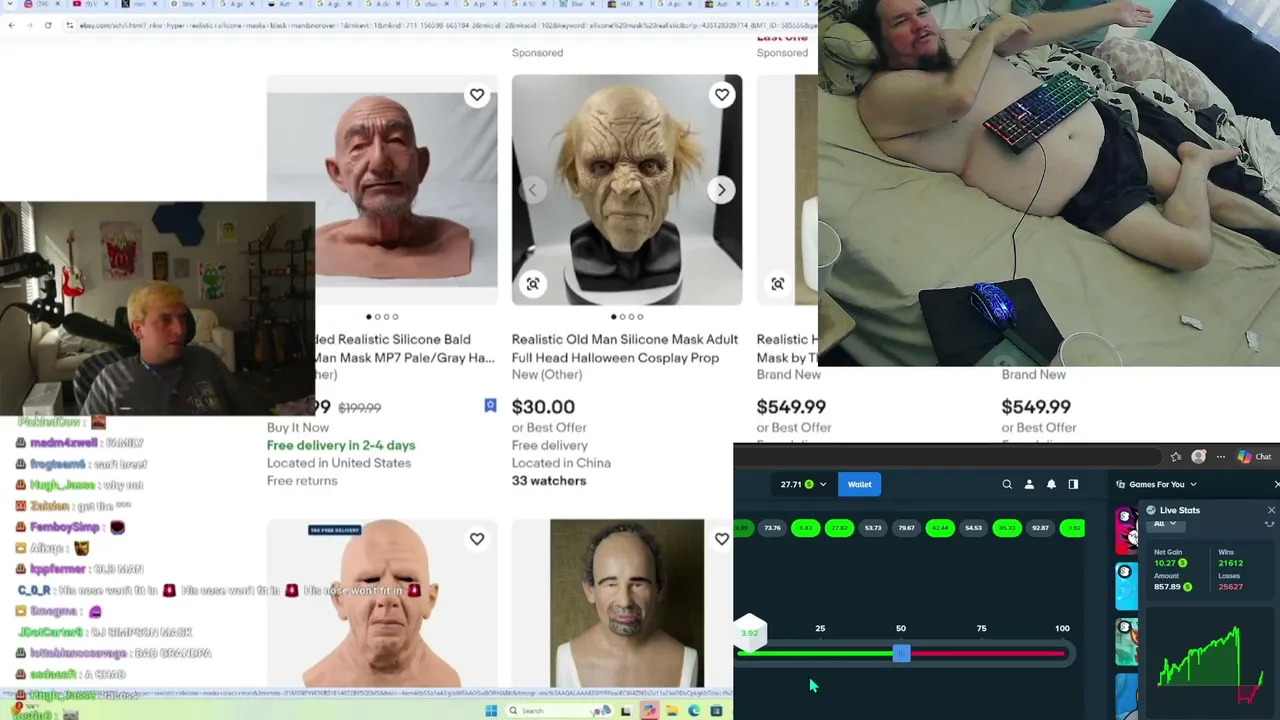The width and height of the screenshot is (1280, 720).
Task: Favorite the bald wrinkled mask in second row
Action: pos(477,539)
